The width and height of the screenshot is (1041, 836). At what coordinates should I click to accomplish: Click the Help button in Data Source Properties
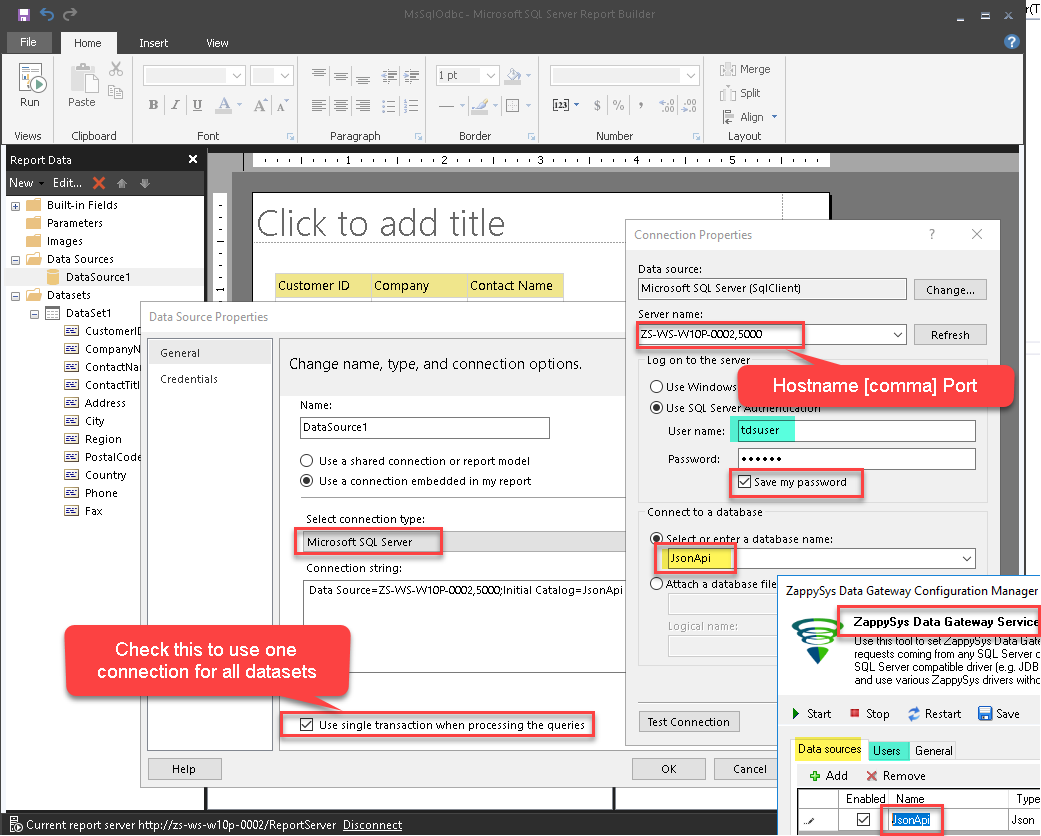pyautogui.click(x=184, y=769)
